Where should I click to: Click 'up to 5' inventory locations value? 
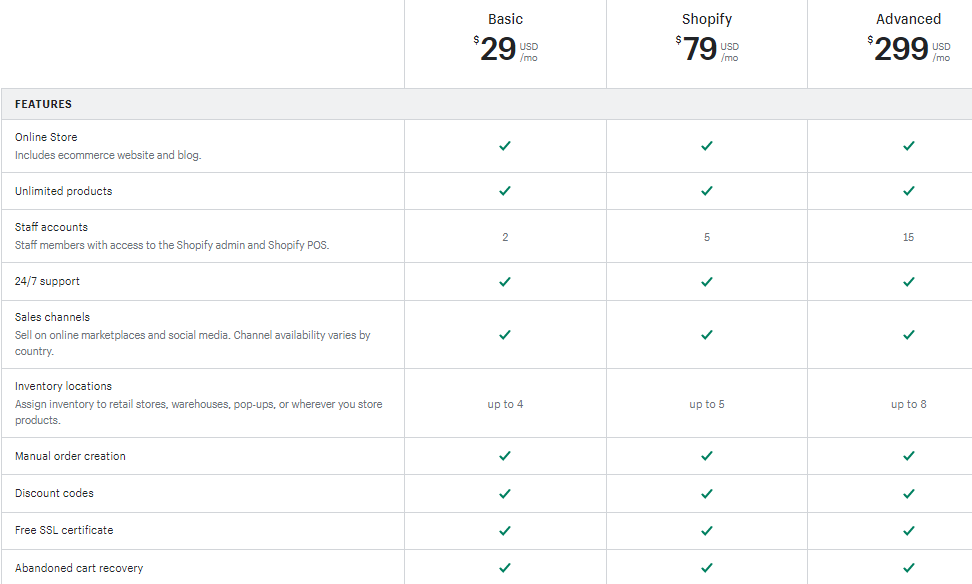pos(707,404)
